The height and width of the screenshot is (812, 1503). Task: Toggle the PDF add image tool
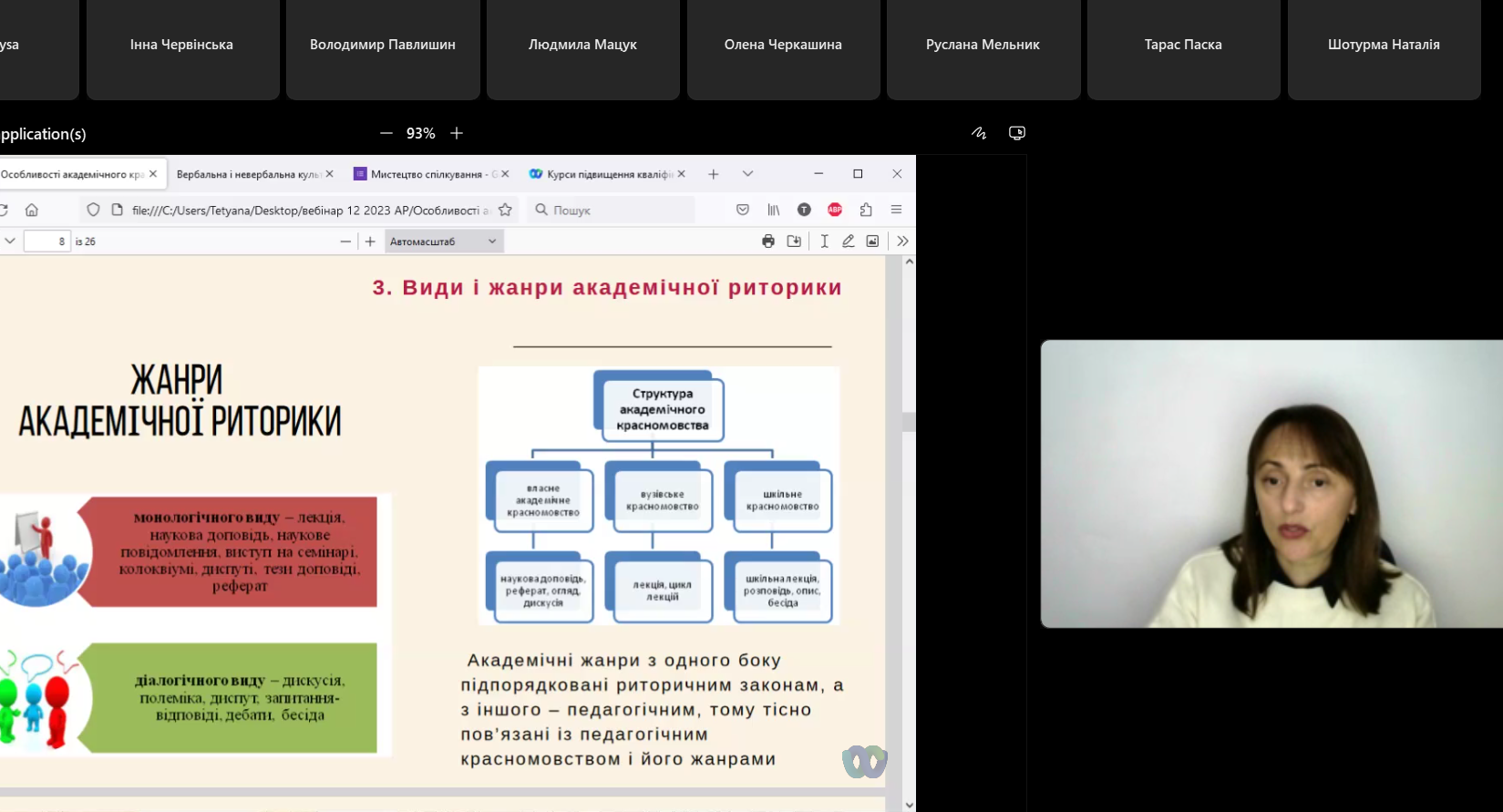pyautogui.click(x=872, y=242)
